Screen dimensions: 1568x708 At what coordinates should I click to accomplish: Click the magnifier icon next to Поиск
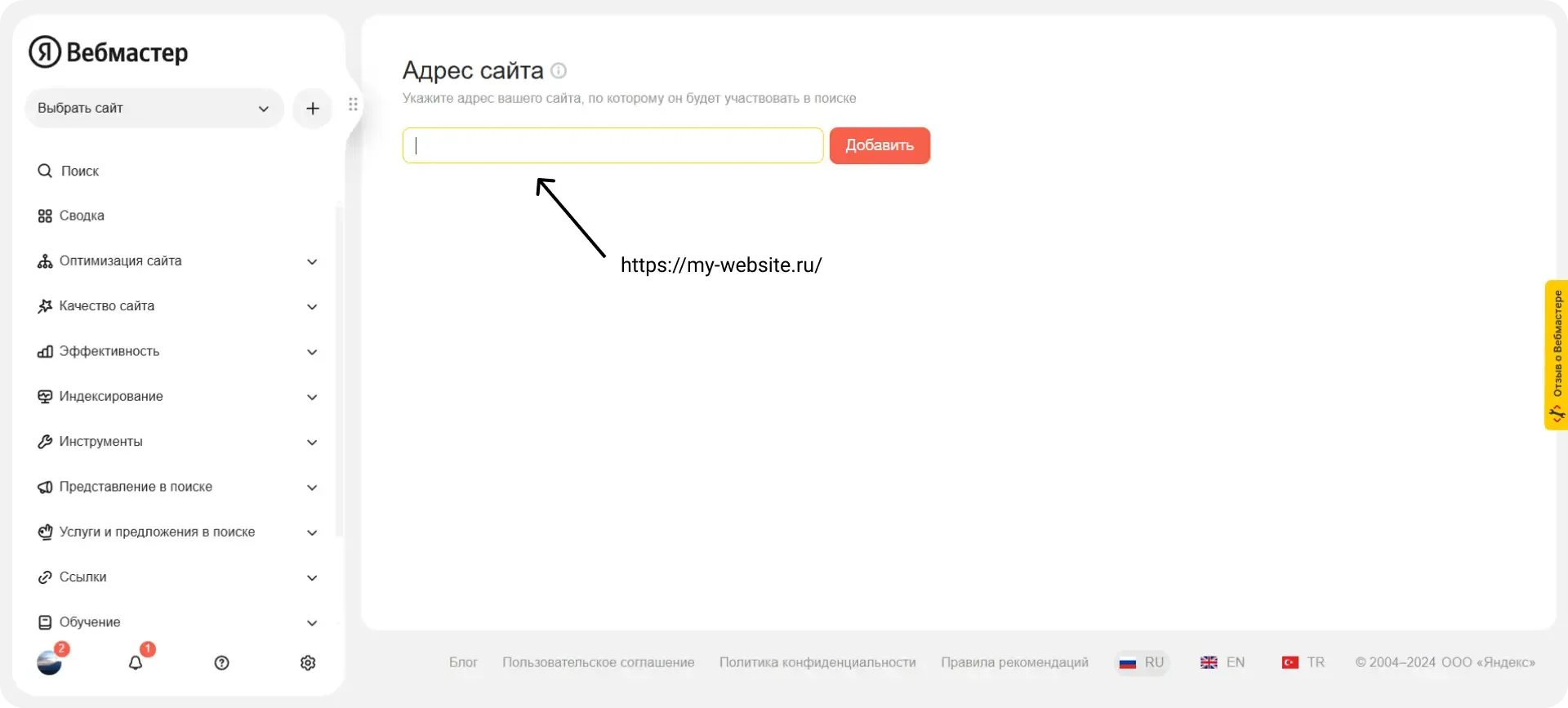point(45,171)
